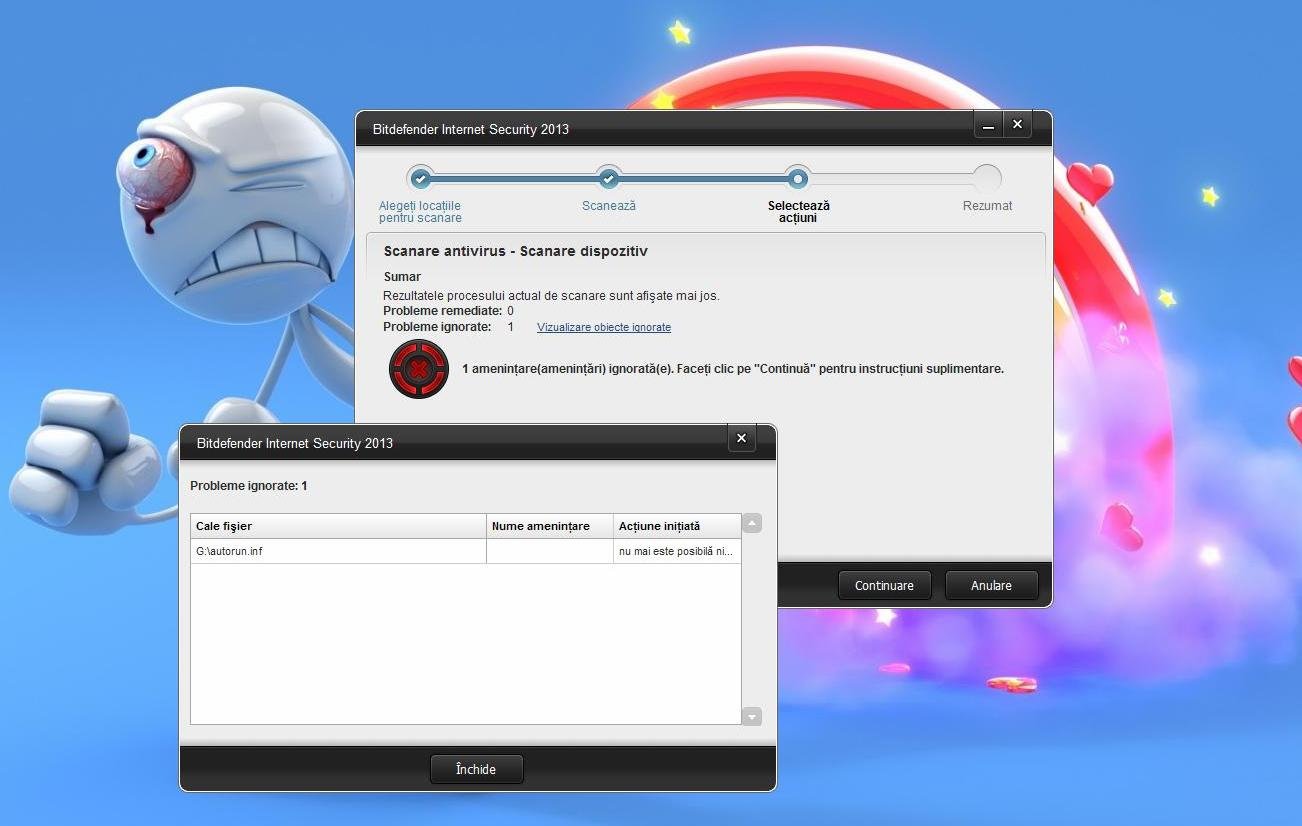Minimize the main Bitdefender scan window
This screenshot has height=826, width=1302.
[x=988, y=125]
